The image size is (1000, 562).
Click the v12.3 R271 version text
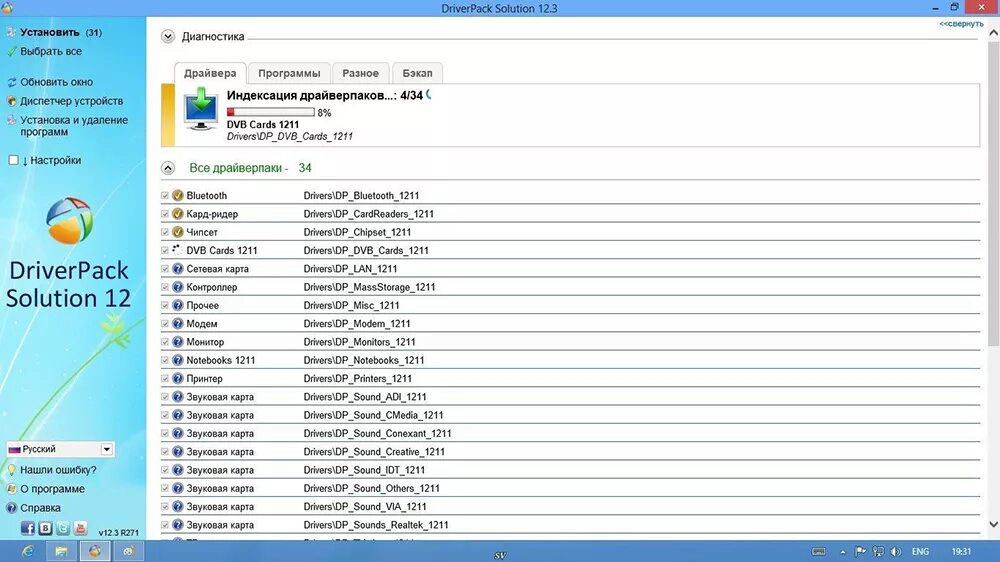click(x=119, y=532)
